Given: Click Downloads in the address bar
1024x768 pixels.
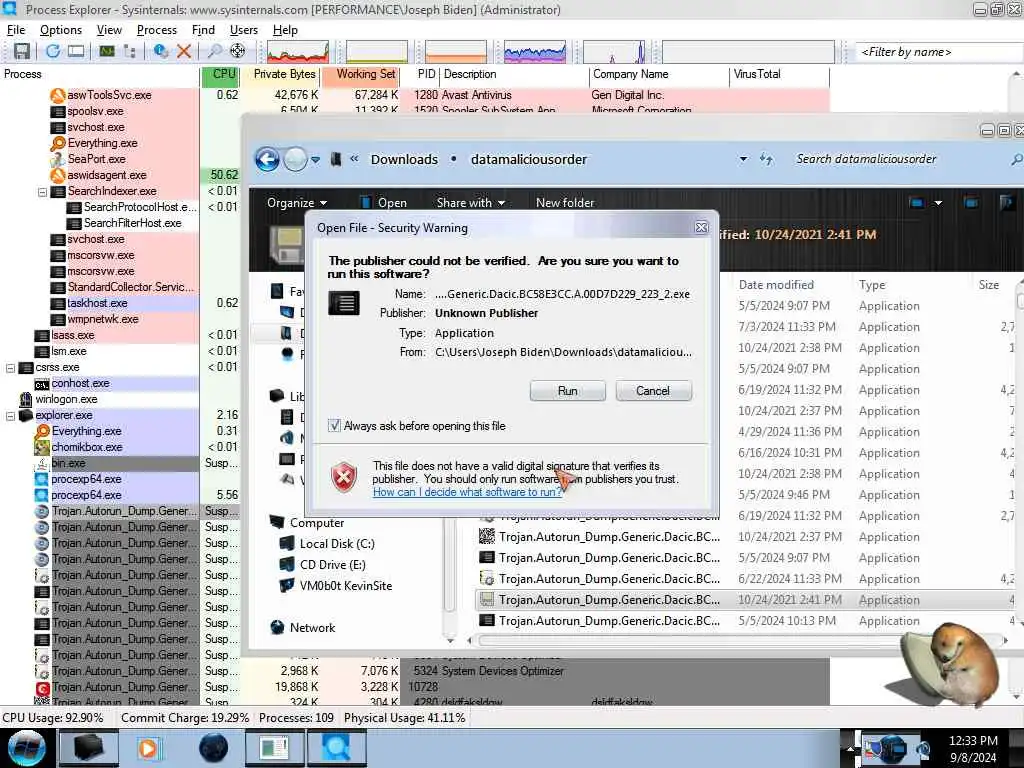Looking at the screenshot, I should pyautogui.click(x=404, y=159).
